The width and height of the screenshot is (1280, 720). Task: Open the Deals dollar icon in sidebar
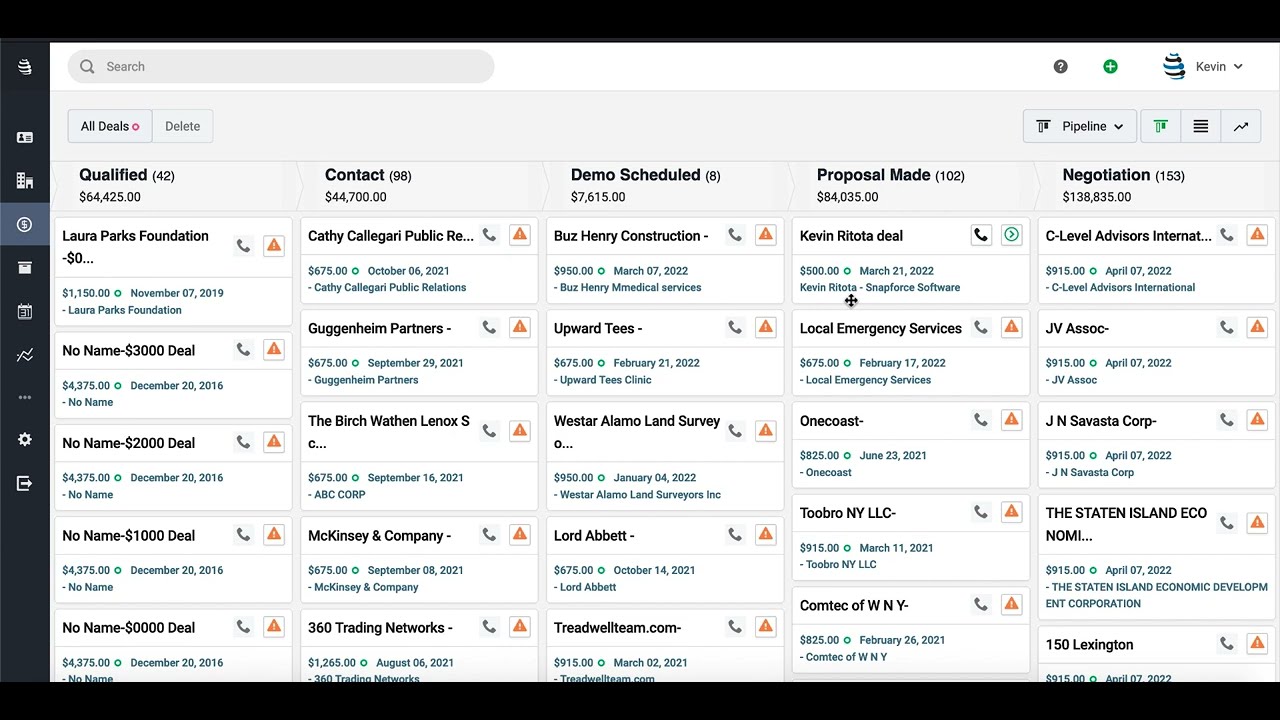(25, 225)
